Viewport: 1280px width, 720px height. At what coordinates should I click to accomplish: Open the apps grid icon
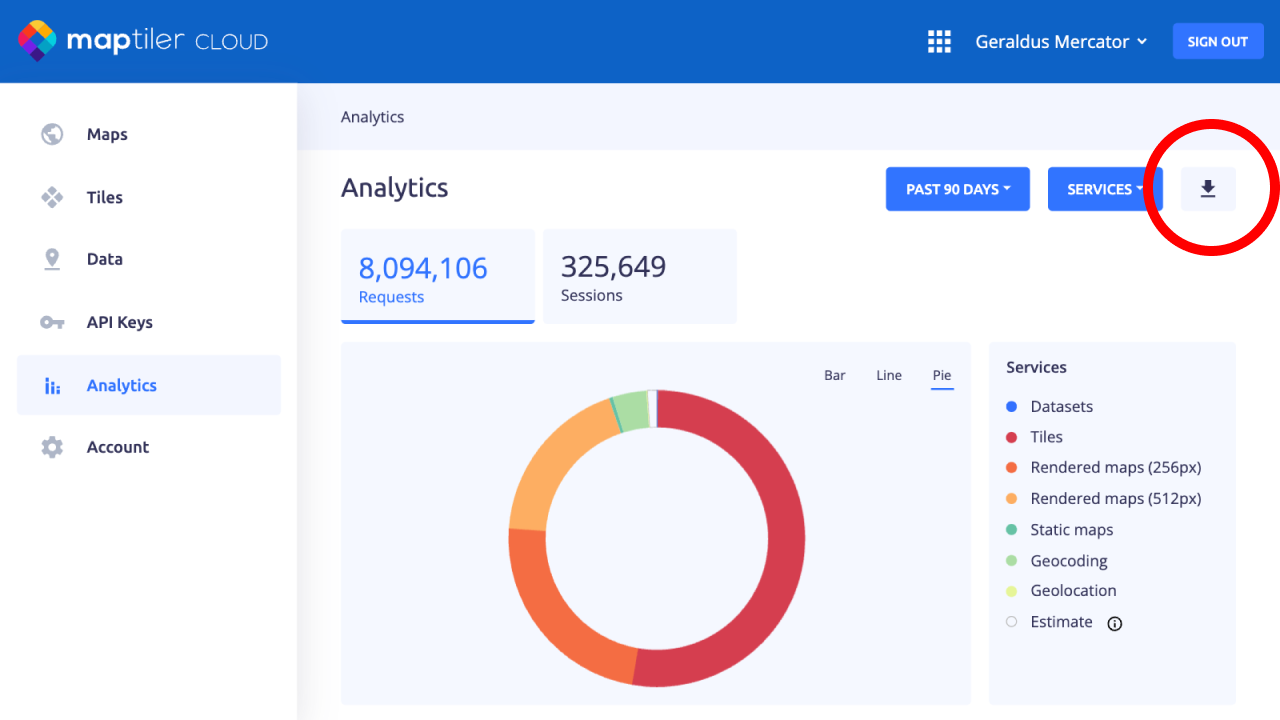[939, 42]
